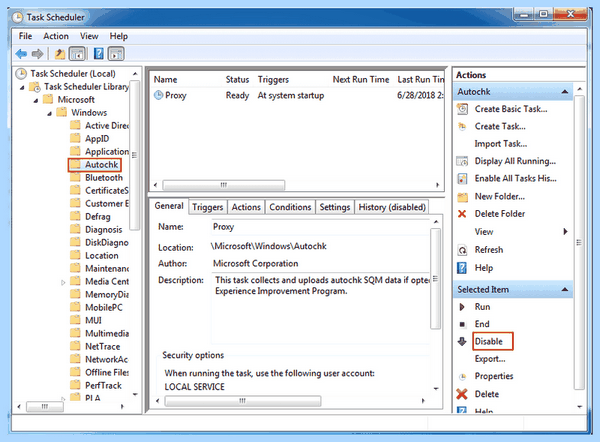Click the Properties icon in Selected Item
Viewport: 600px width, 442px height.
click(x=462, y=376)
